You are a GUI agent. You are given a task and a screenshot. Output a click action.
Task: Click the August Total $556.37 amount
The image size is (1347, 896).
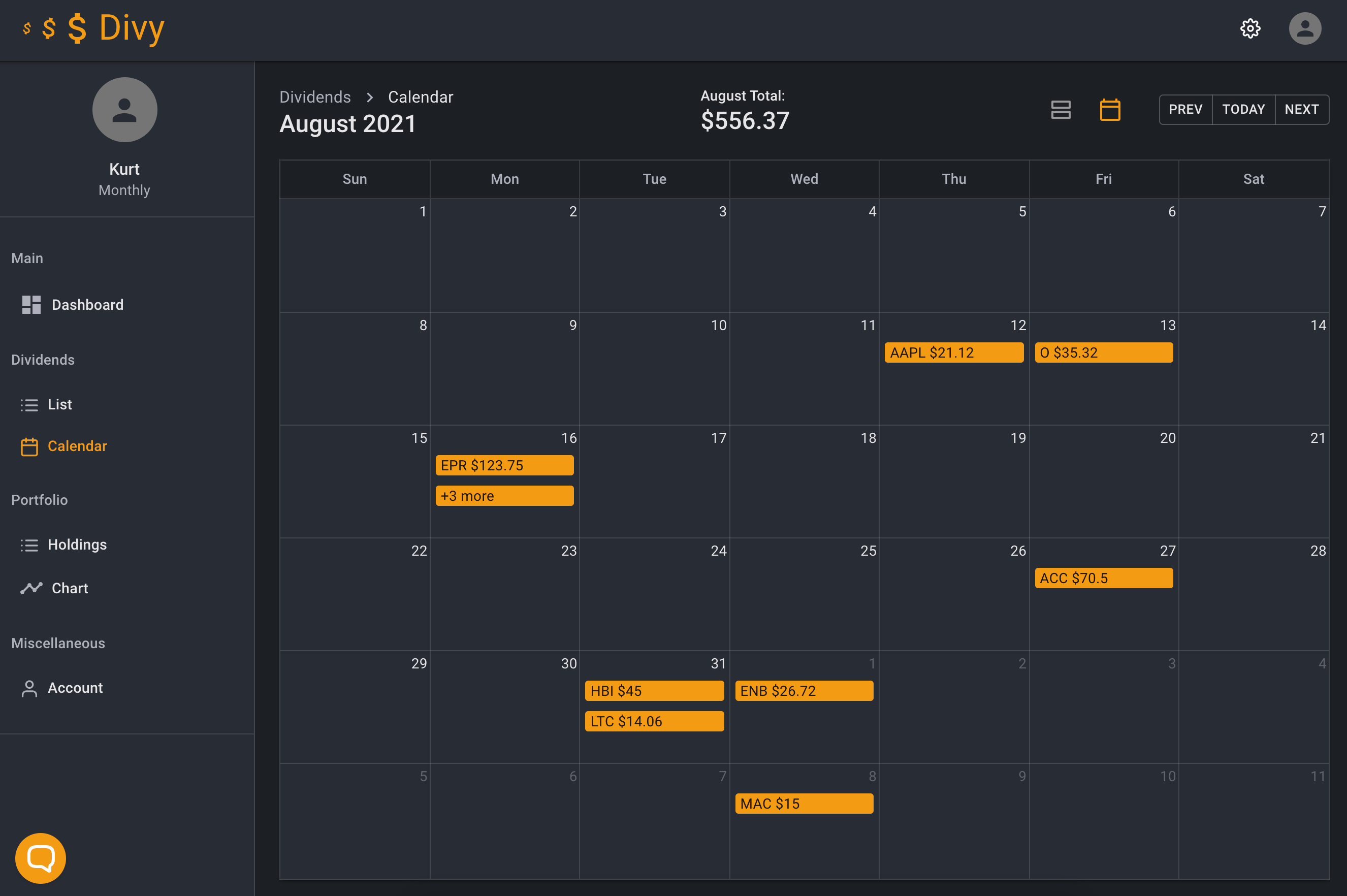[745, 120]
